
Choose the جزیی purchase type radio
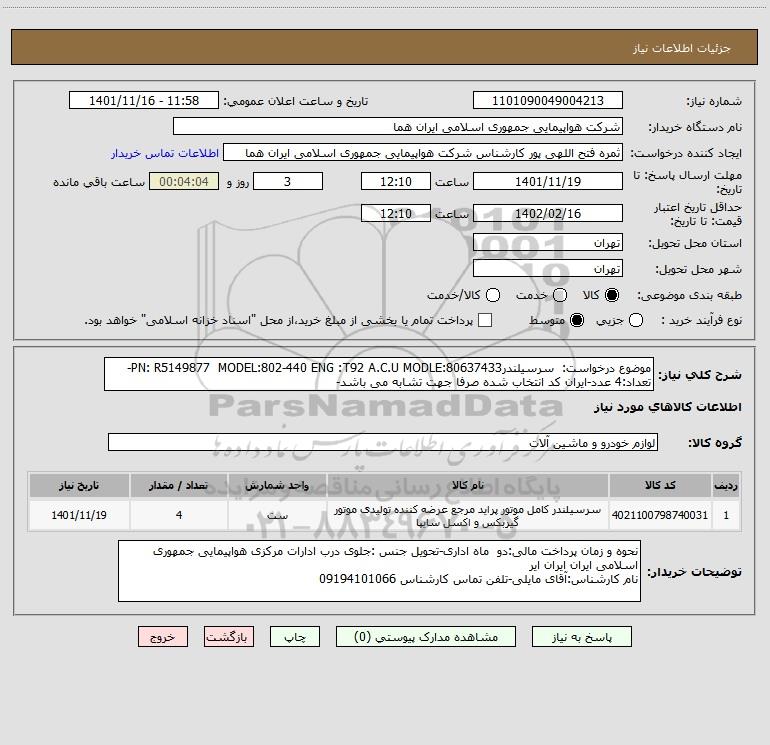pyautogui.click(x=636, y=320)
